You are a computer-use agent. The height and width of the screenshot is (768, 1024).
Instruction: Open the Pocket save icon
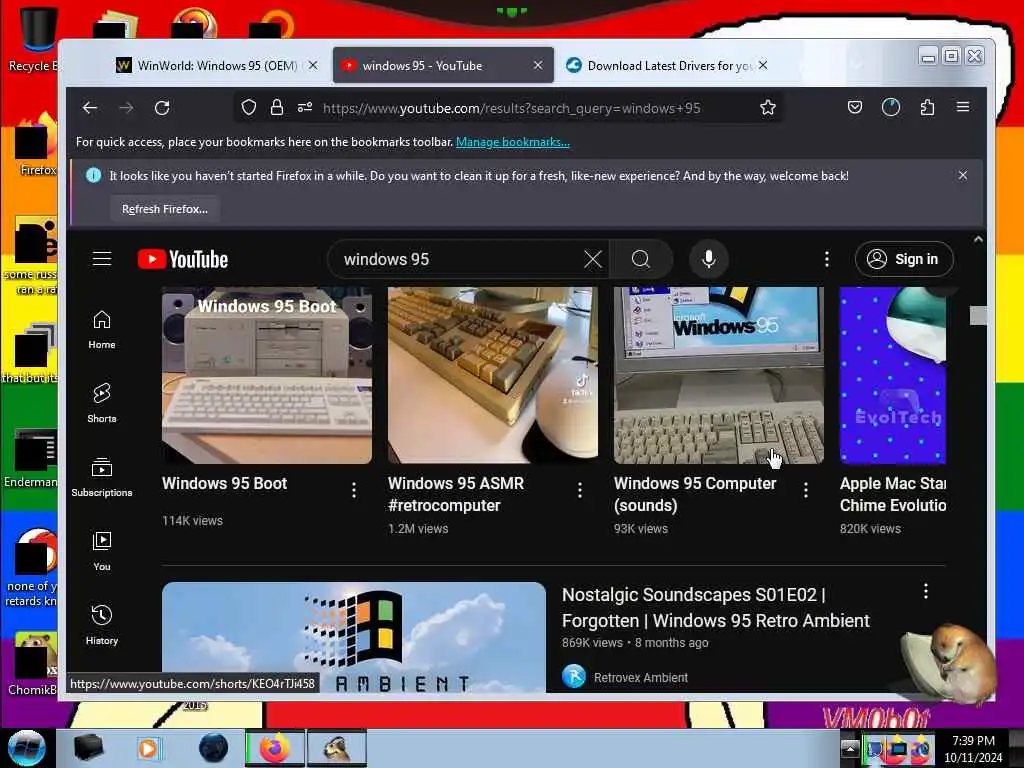coord(855,108)
